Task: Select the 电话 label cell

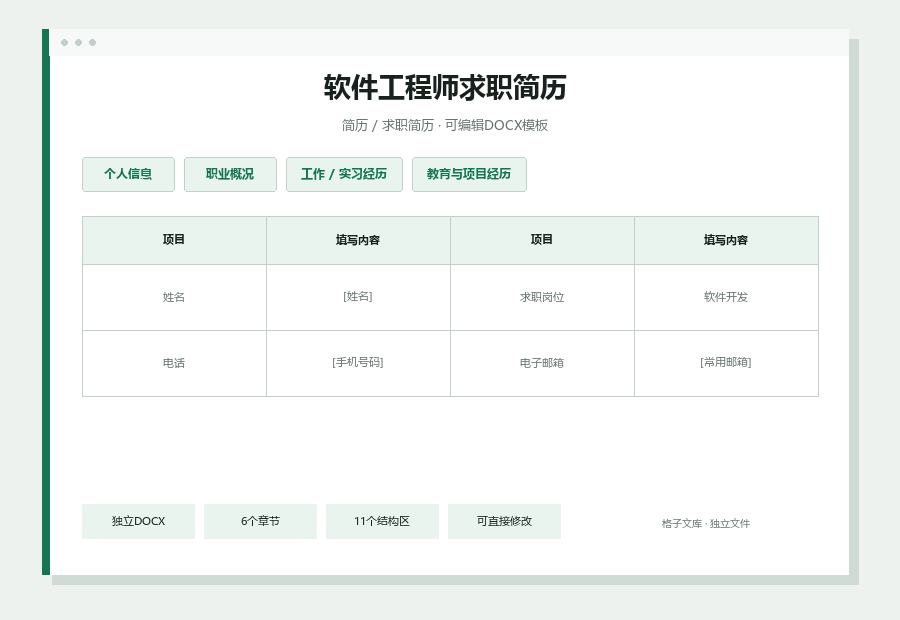Action: tap(174, 363)
